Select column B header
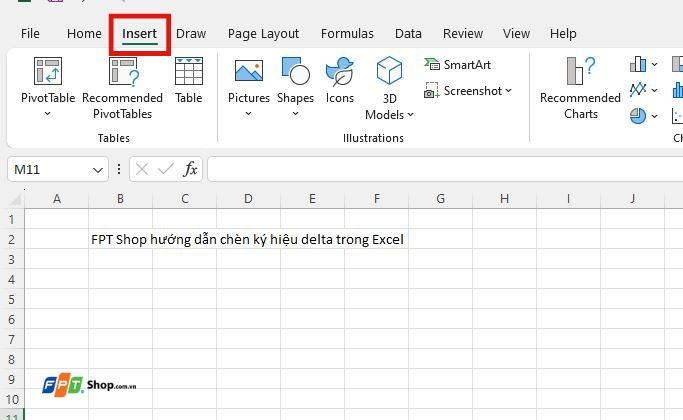Screen dimensions: 683x420 (121, 199)
